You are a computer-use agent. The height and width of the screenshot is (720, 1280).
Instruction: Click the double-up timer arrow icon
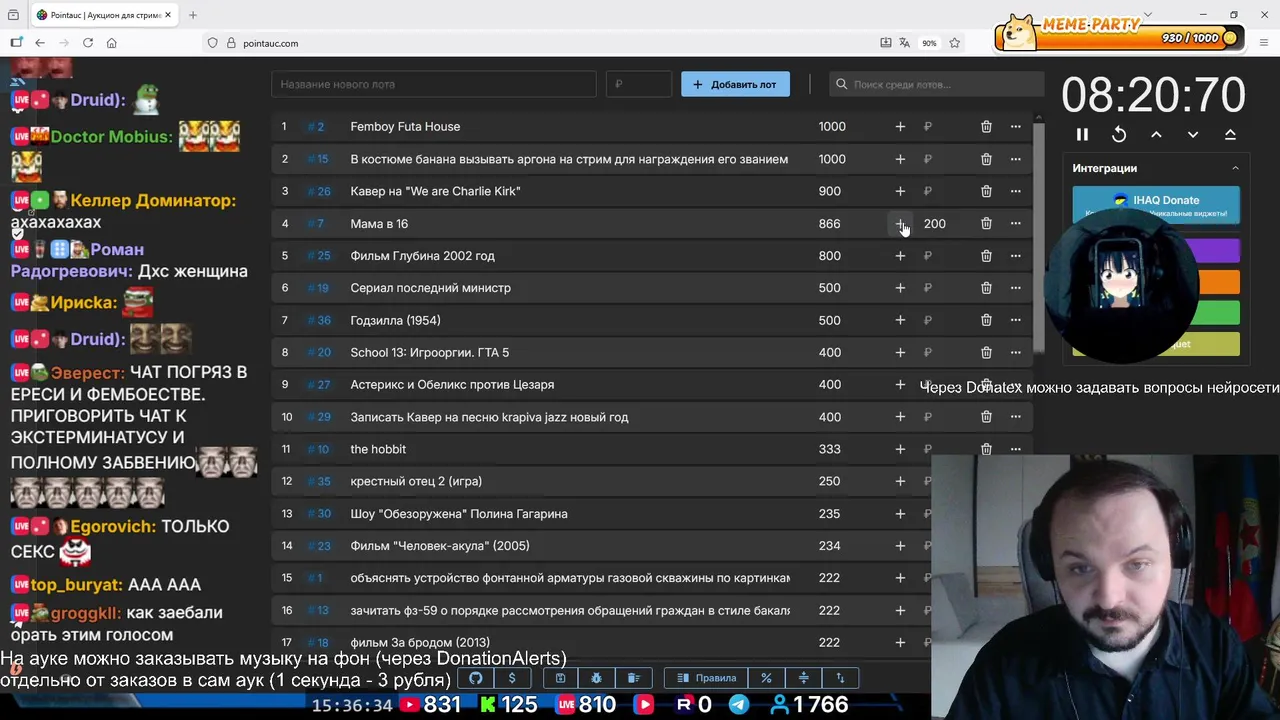(x=1230, y=134)
